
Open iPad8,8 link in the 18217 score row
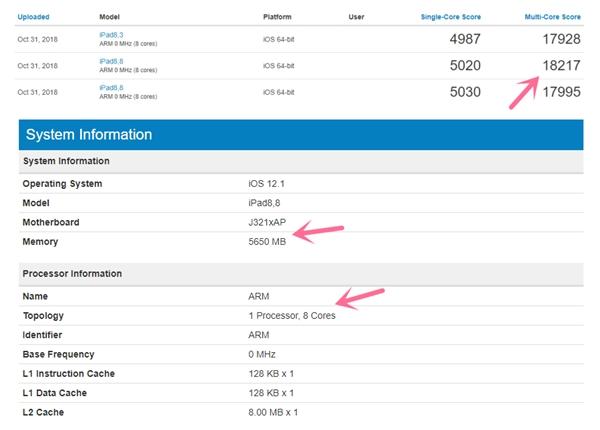click(x=111, y=61)
